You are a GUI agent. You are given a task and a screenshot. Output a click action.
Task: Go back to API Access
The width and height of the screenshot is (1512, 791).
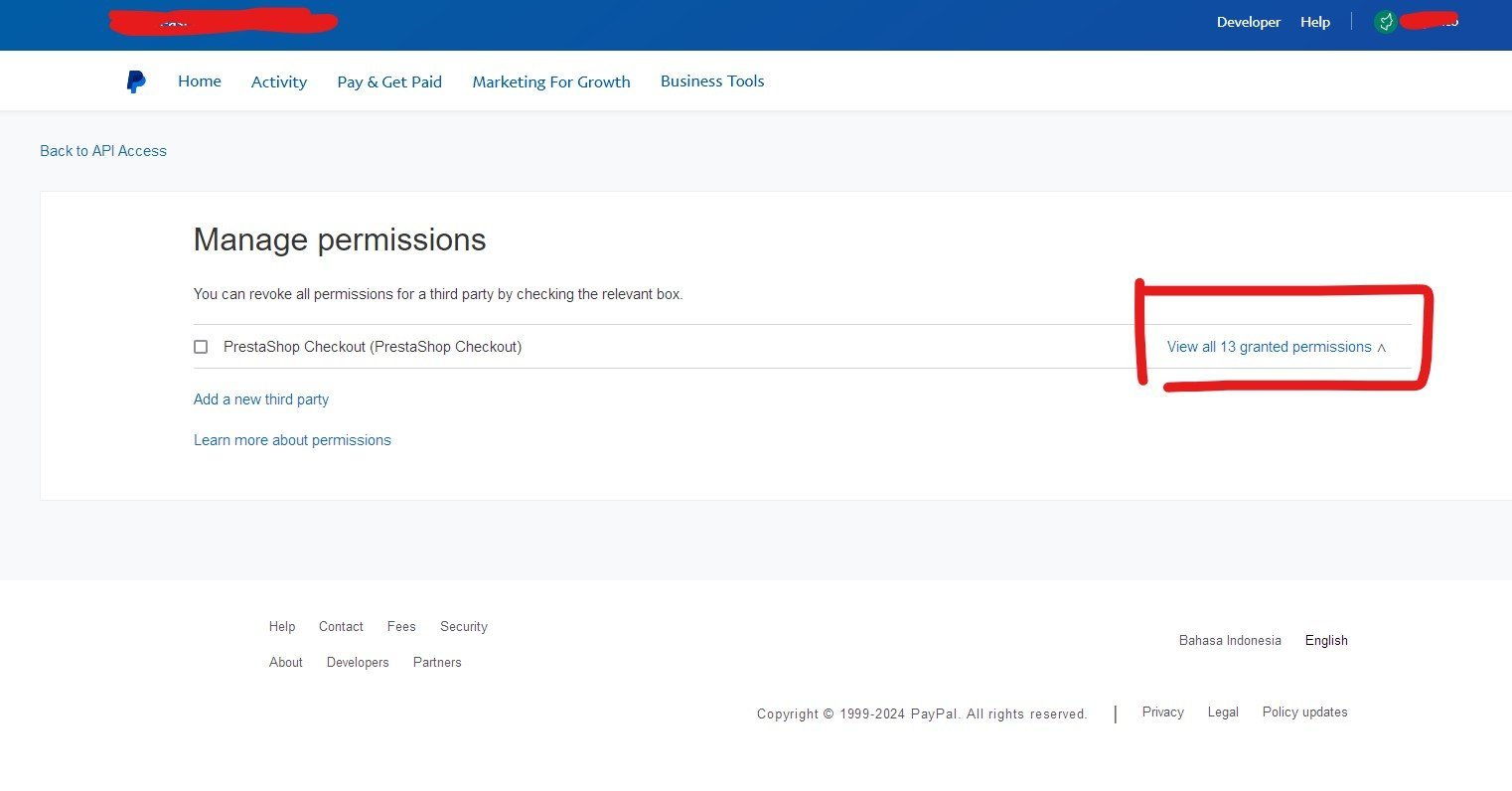click(x=103, y=151)
